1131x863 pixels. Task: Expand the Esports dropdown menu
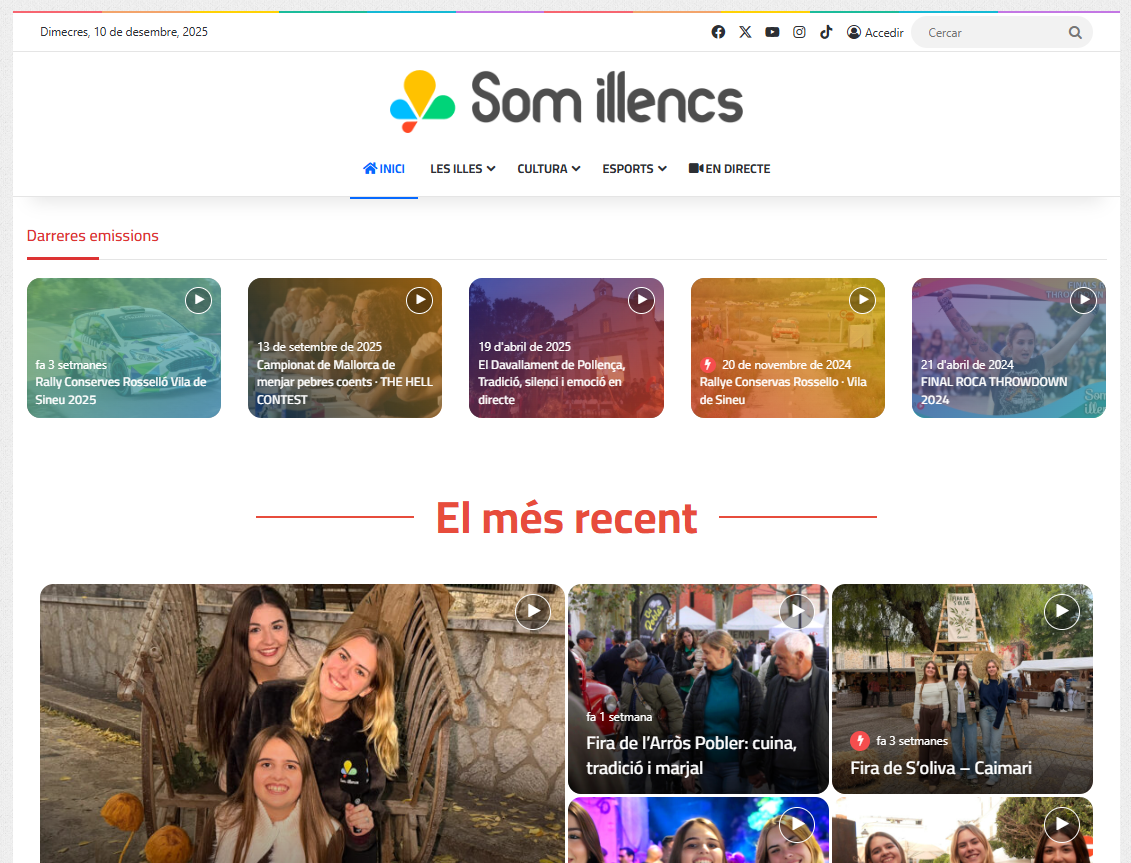(x=634, y=169)
